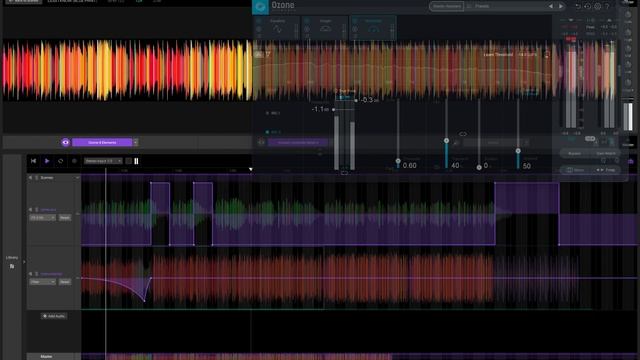640x360 pixels.
Task: Click the Swap button in Ozone
Action: click(x=606, y=170)
